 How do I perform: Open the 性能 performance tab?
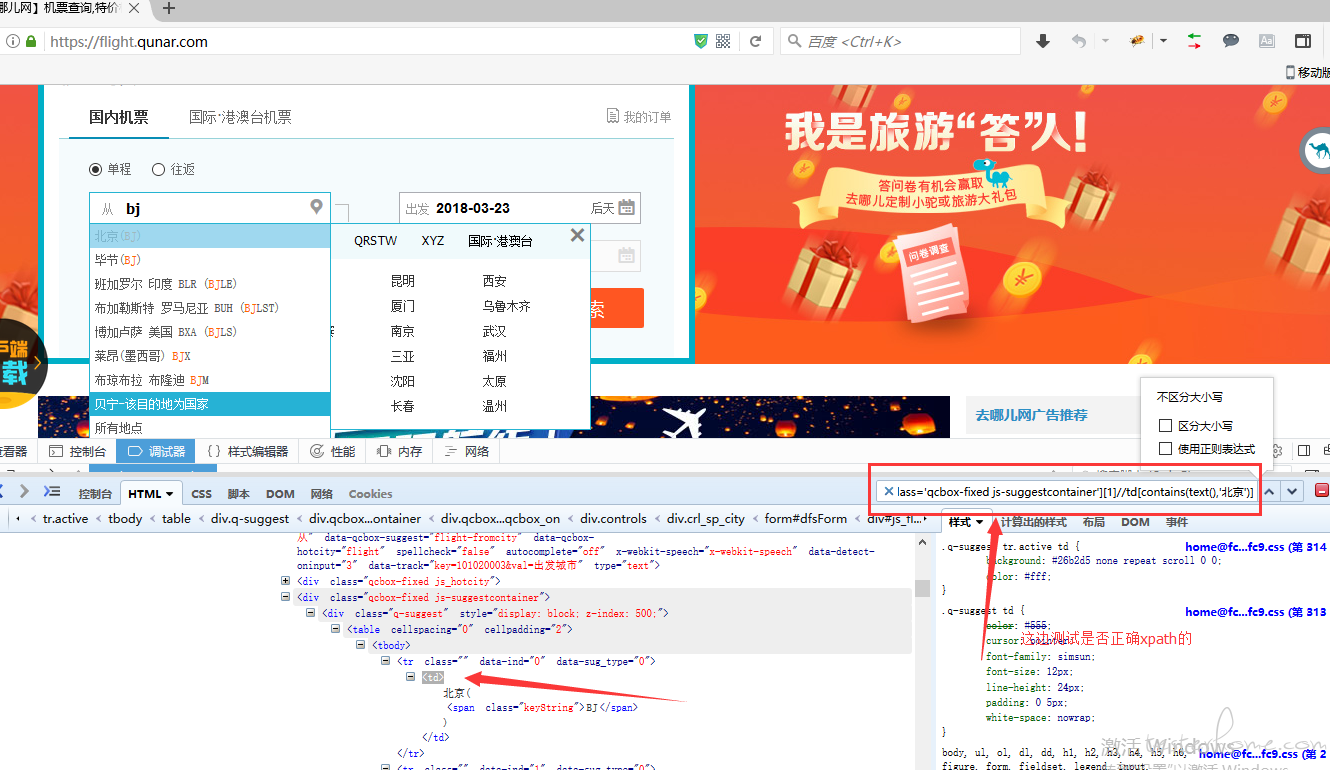[x=332, y=451]
